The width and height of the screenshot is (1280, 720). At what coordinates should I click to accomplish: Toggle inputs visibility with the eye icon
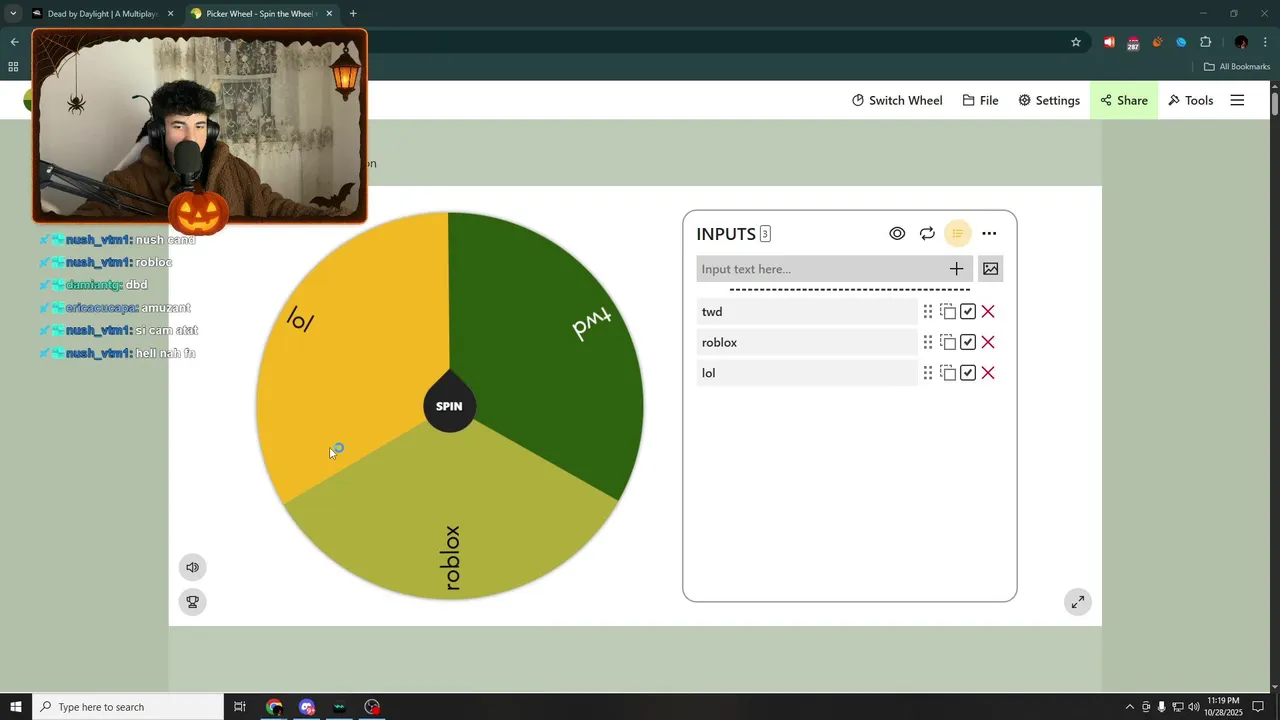tap(897, 233)
